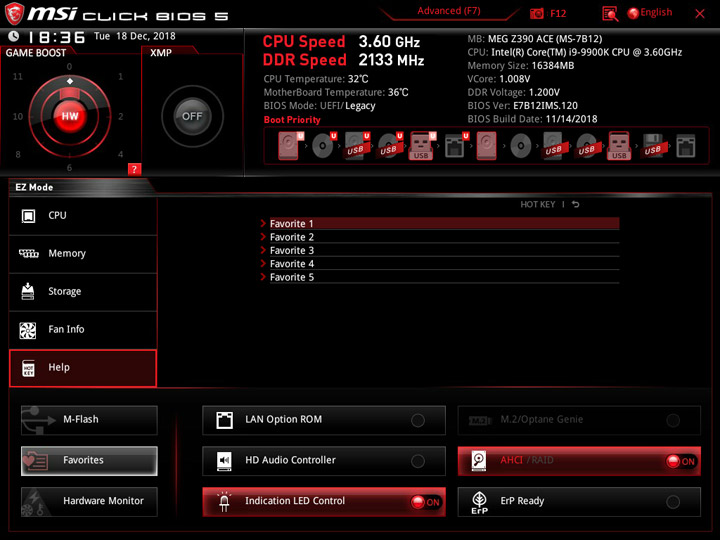This screenshot has width=720, height=540.
Task: Switch off the AHCI / RAID ON toggle
Action: (x=681, y=461)
